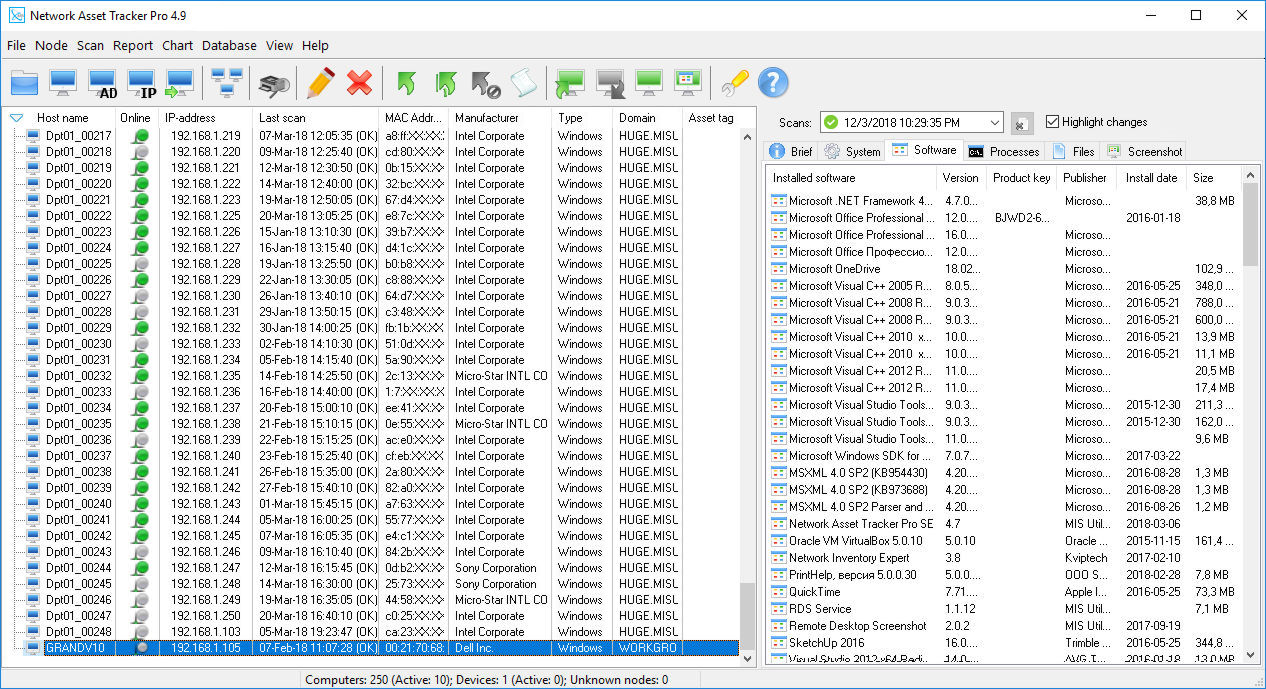The image size is (1266, 689).
Task: Sort by the Installed software column header
Action: pyautogui.click(x=852, y=178)
